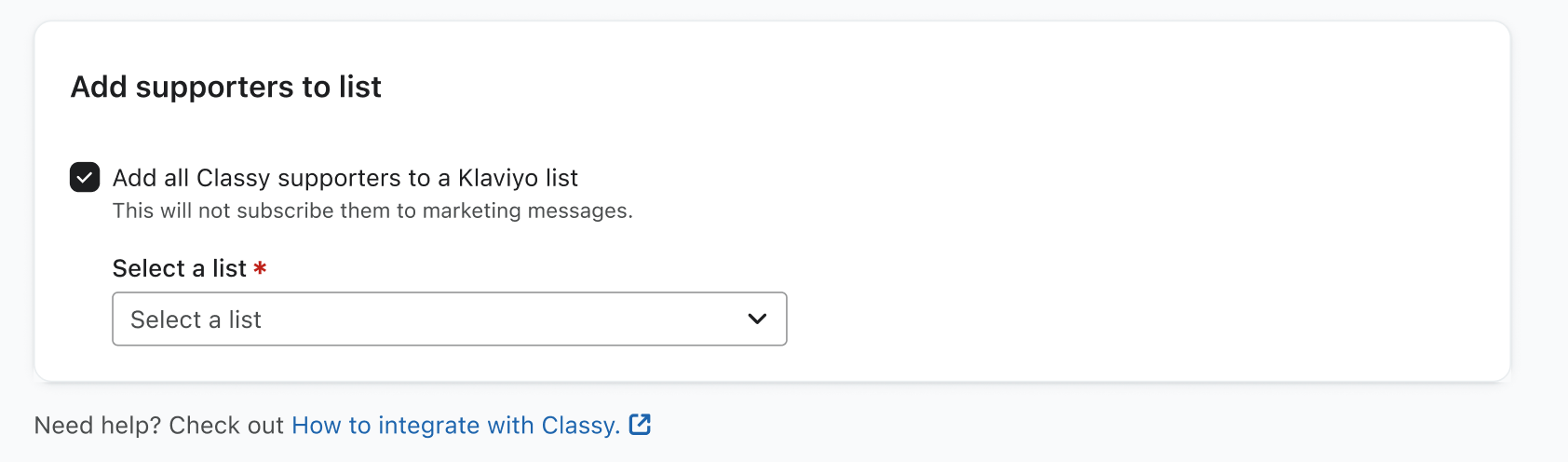Open the 'How to integrate with Classy' link

click(455, 426)
